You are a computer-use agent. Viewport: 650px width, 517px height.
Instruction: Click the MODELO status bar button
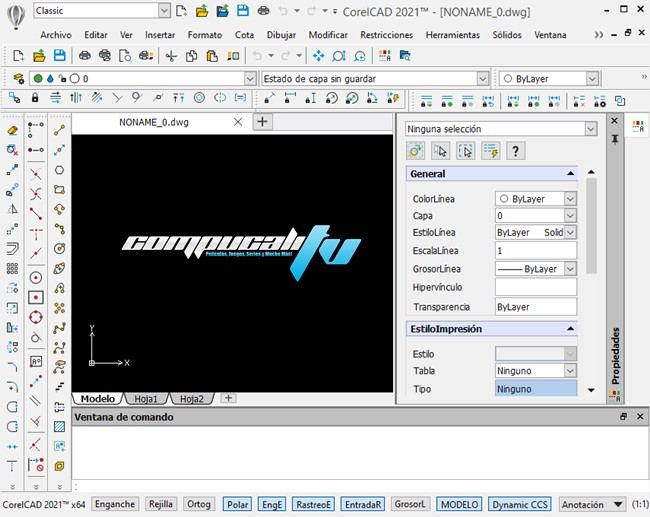(459, 505)
